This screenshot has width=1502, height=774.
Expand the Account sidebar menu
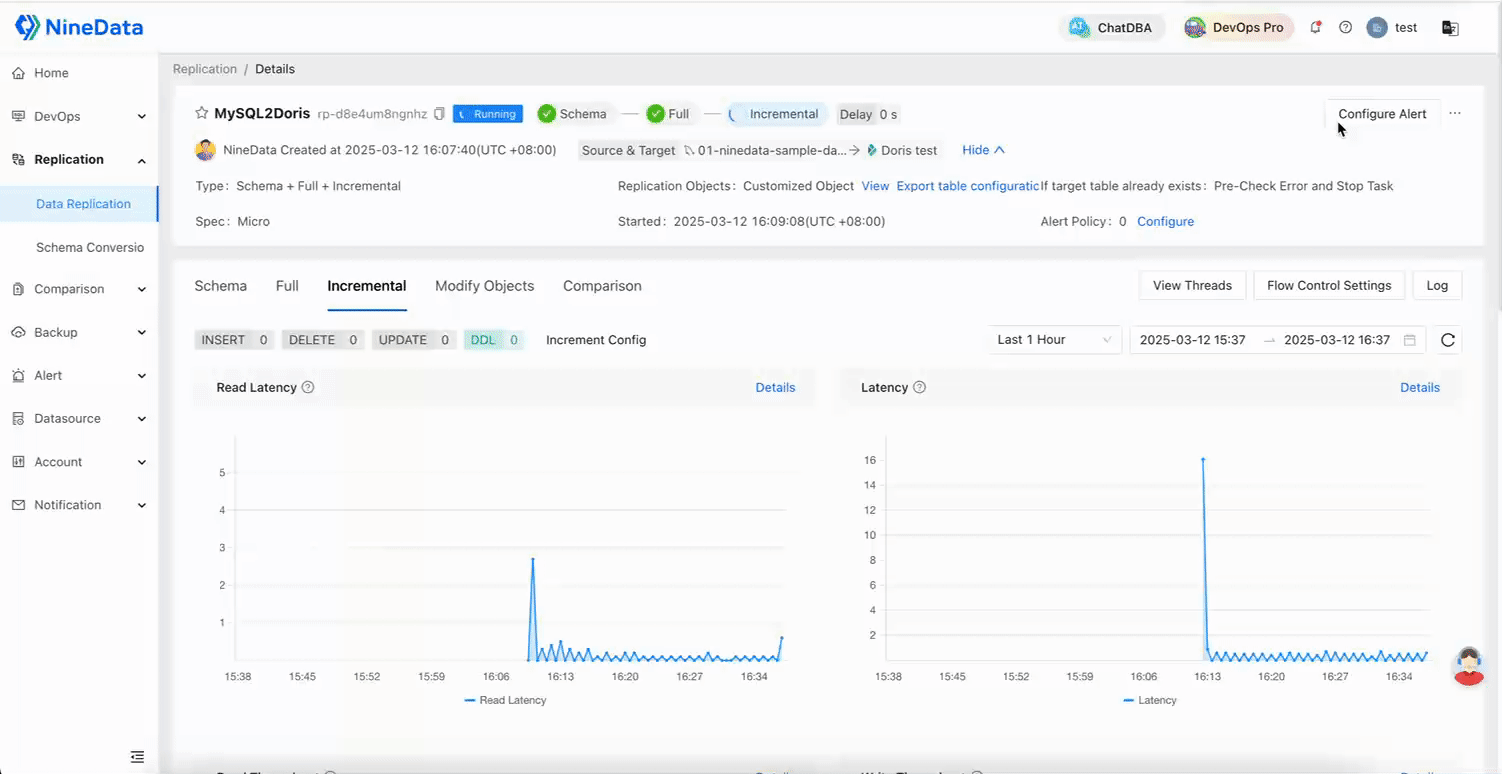[x=79, y=462]
